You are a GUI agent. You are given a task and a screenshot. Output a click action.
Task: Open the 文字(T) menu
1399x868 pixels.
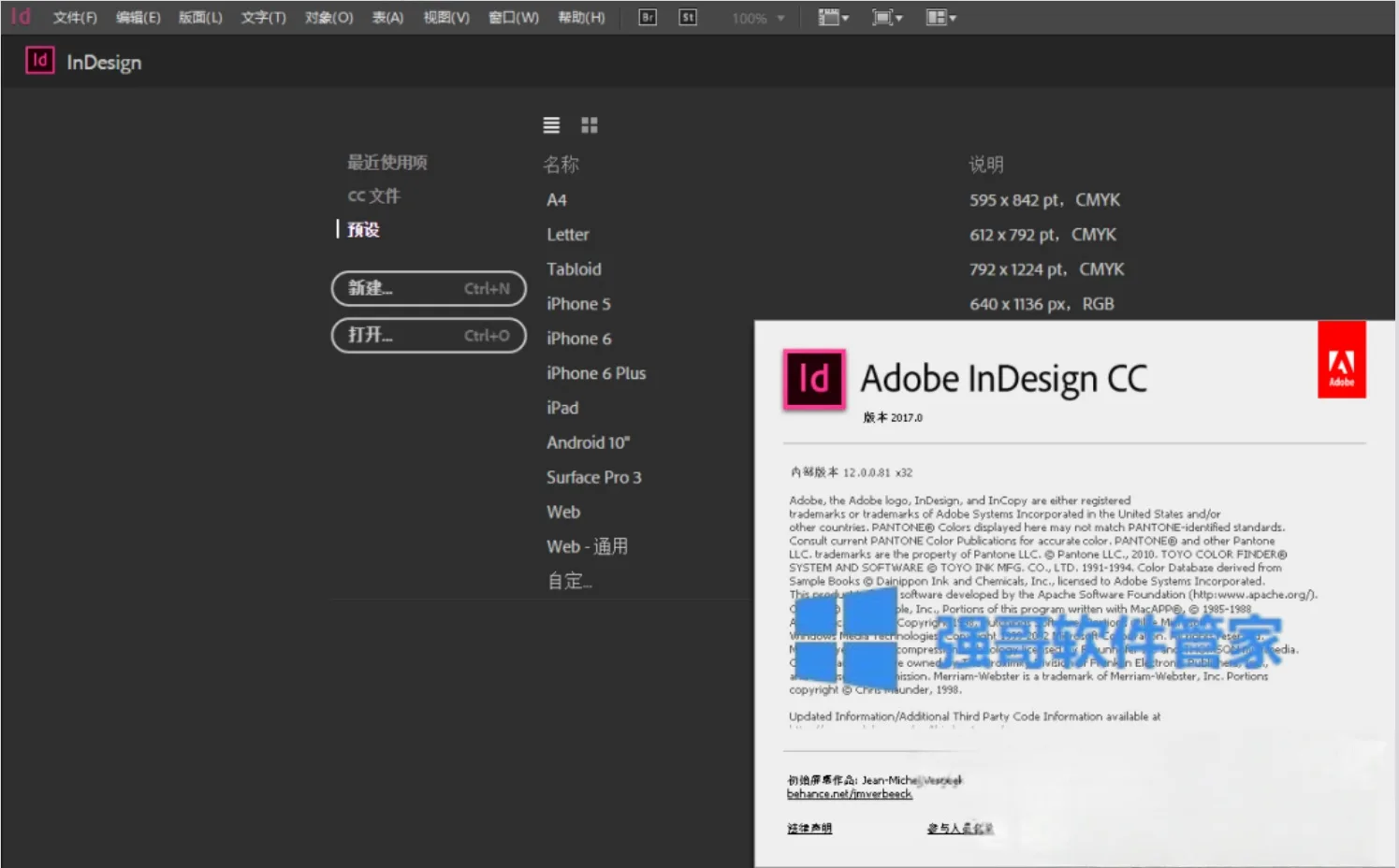pyautogui.click(x=264, y=18)
